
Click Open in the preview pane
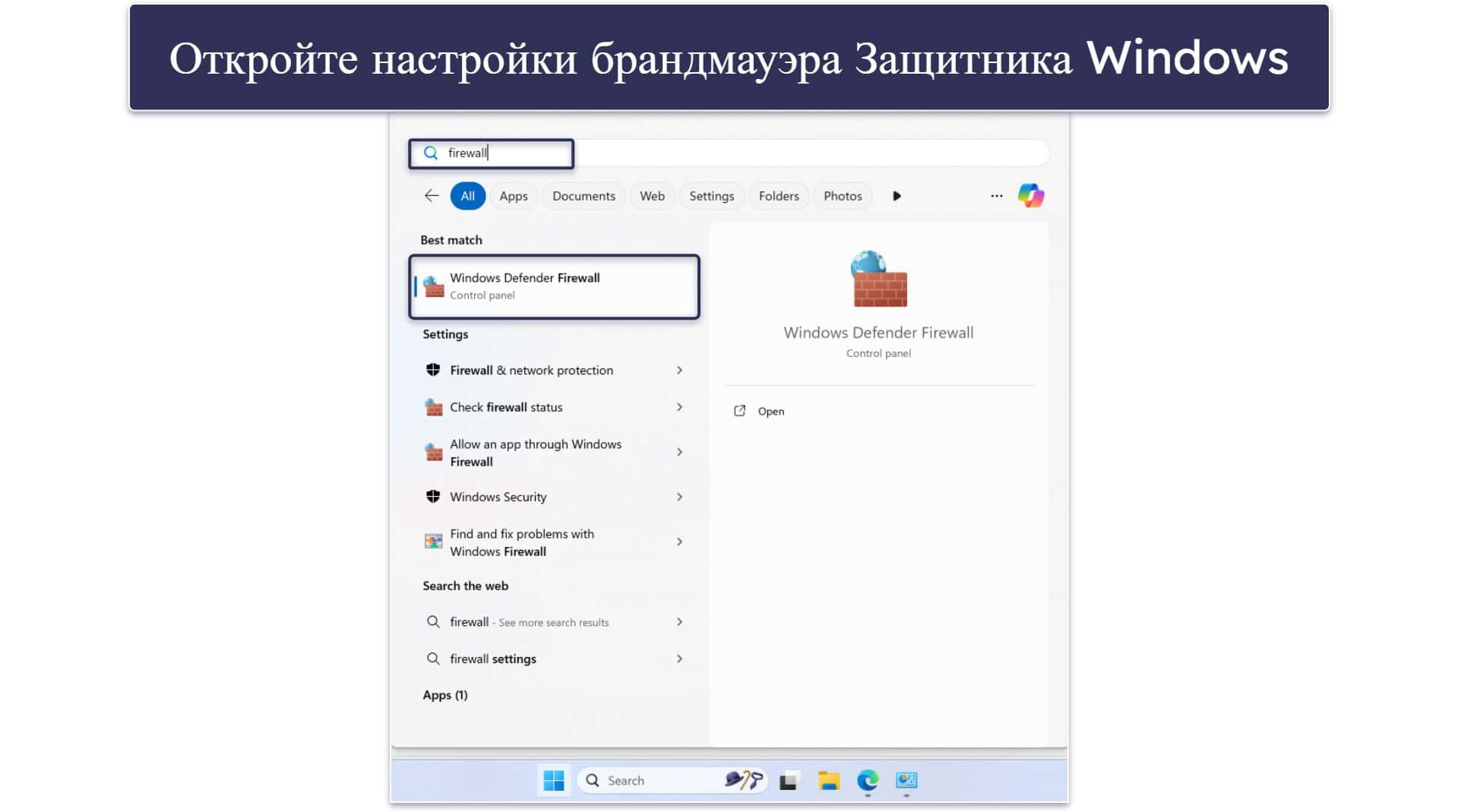pyautogui.click(x=770, y=411)
